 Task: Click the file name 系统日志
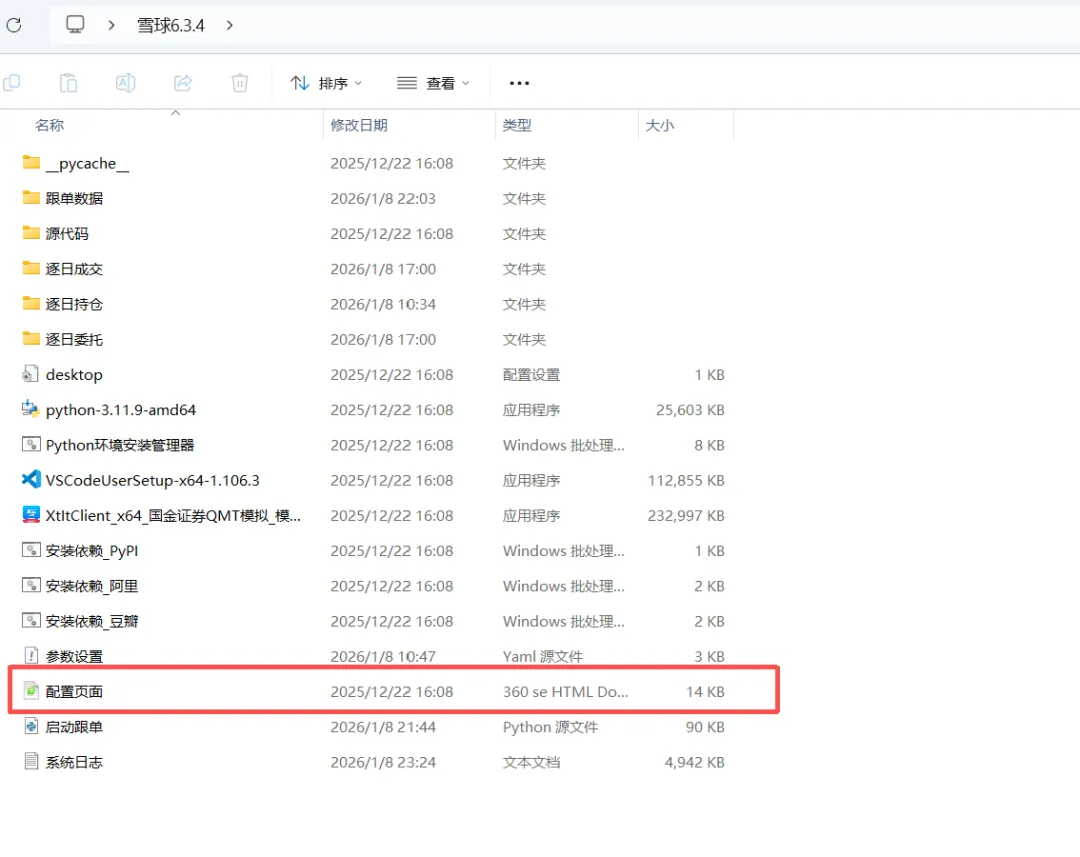pyautogui.click(x=74, y=762)
